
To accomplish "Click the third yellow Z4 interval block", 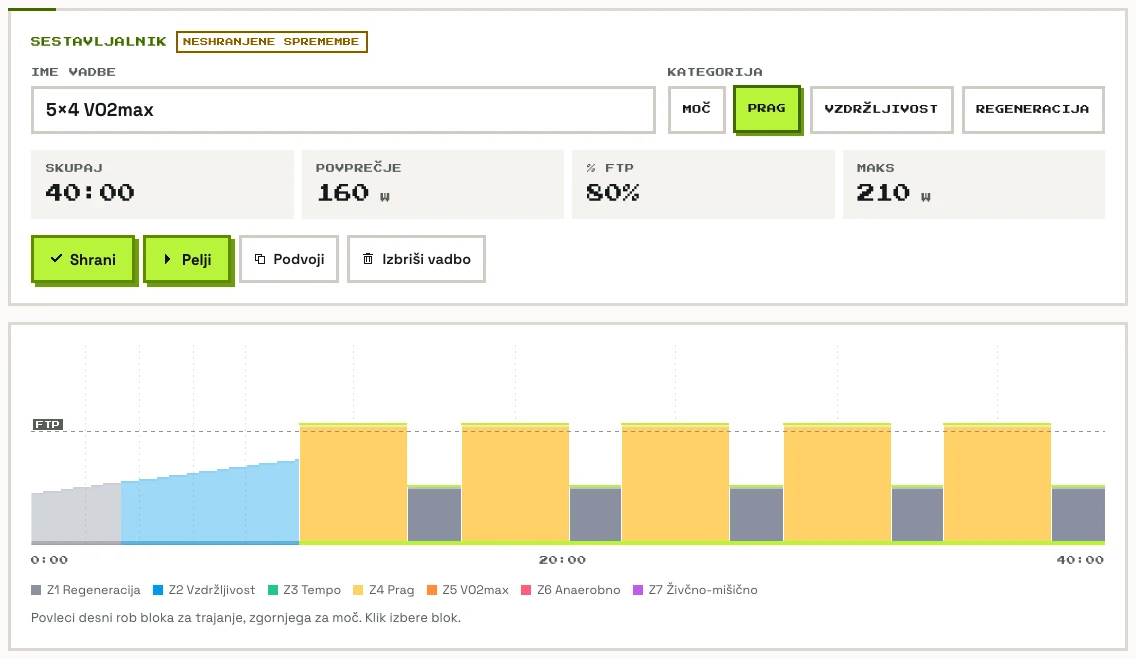I will coord(675,483).
